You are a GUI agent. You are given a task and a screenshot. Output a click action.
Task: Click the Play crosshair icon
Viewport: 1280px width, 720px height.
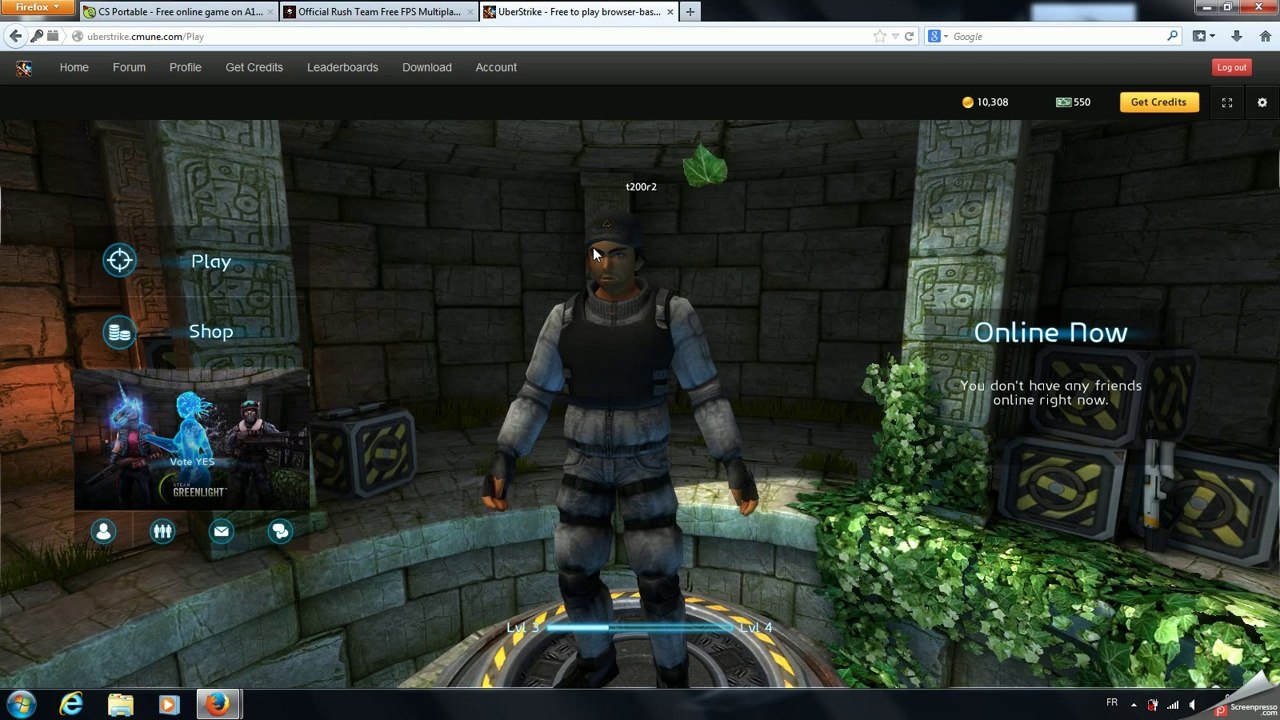[x=119, y=261]
